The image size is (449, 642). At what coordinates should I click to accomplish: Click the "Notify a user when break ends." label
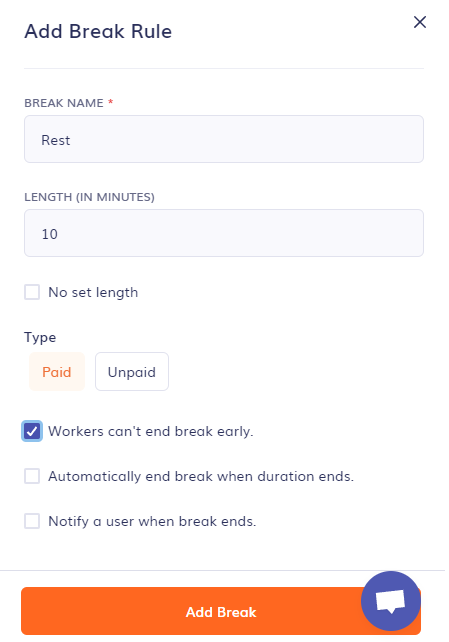(152, 522)
